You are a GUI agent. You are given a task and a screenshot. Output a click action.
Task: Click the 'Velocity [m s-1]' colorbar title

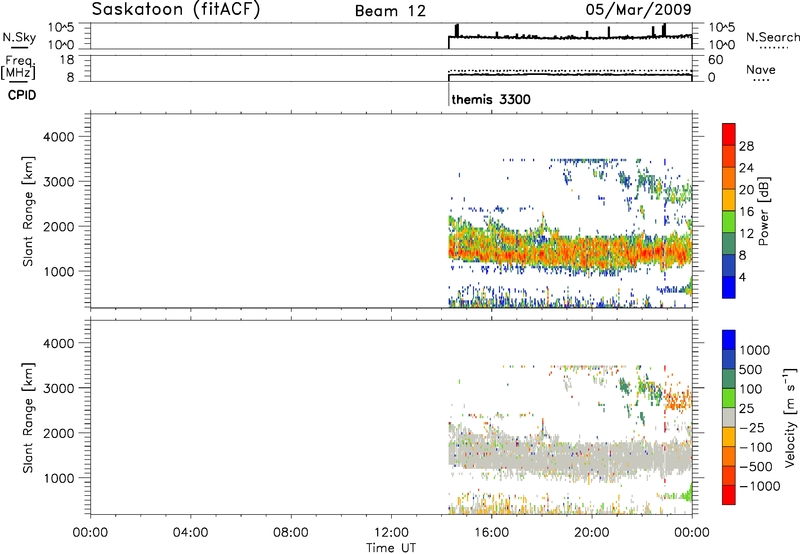[x=790, y=418]
